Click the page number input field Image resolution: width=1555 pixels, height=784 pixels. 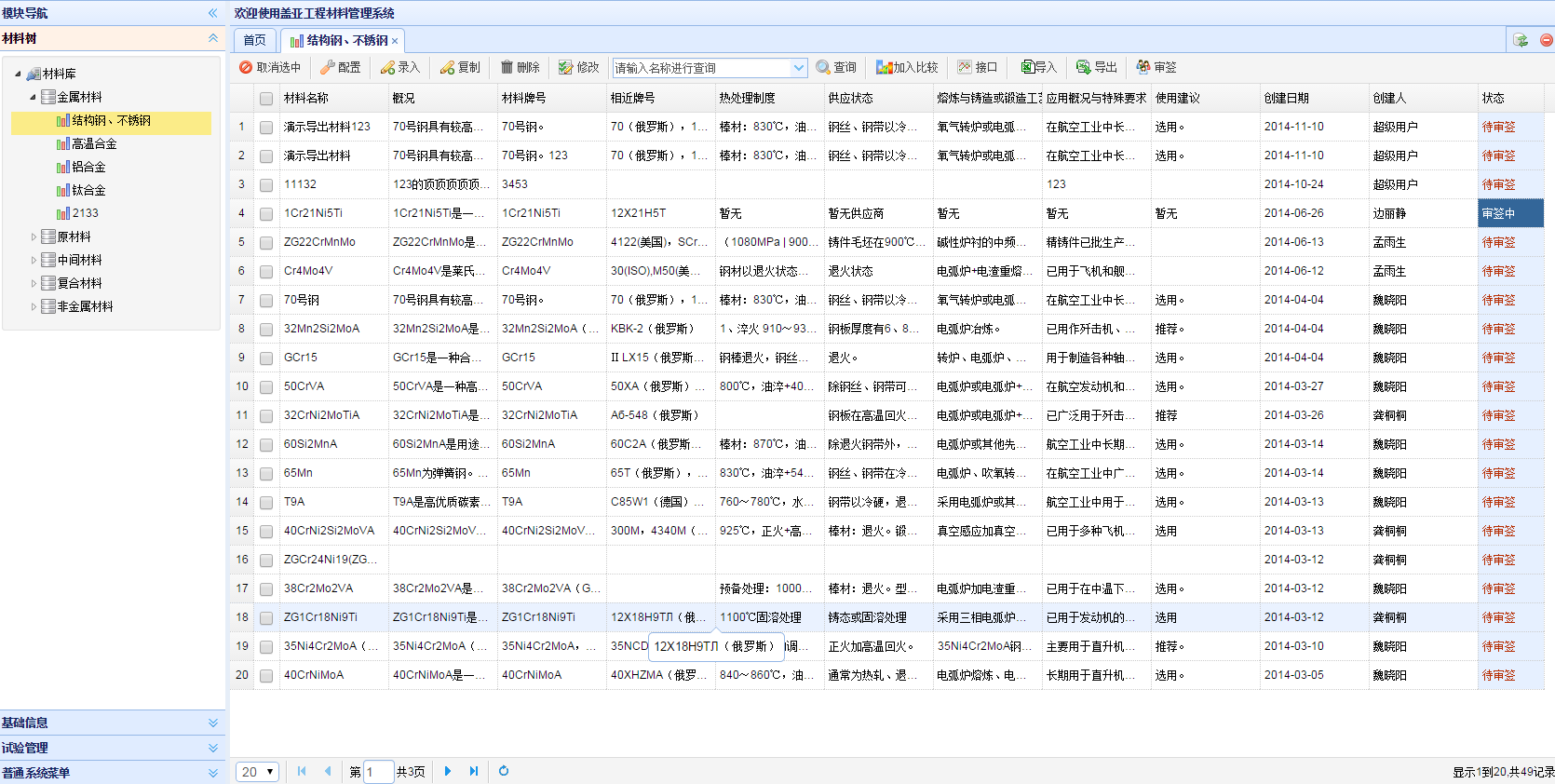(x=379, y=772)
